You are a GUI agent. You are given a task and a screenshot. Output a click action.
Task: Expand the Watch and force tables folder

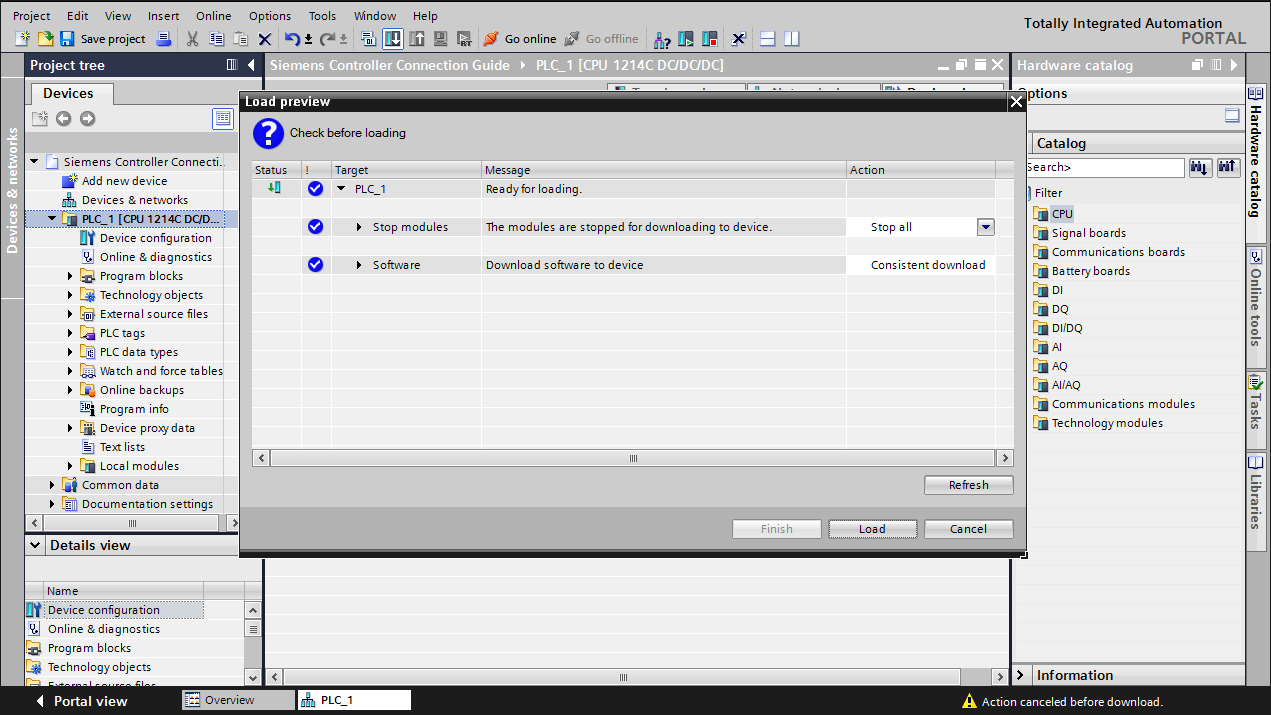click(71, 371)
